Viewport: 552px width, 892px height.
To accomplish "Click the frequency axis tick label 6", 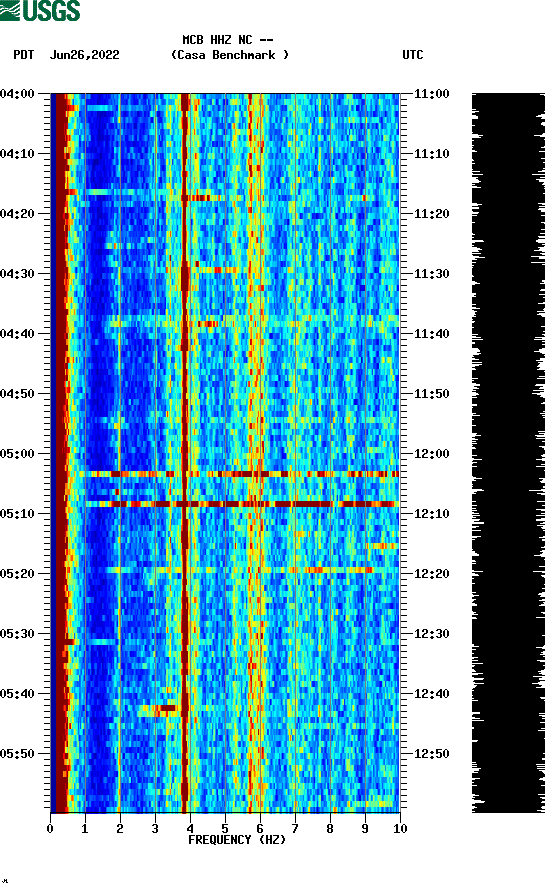I will coord(260,829).
